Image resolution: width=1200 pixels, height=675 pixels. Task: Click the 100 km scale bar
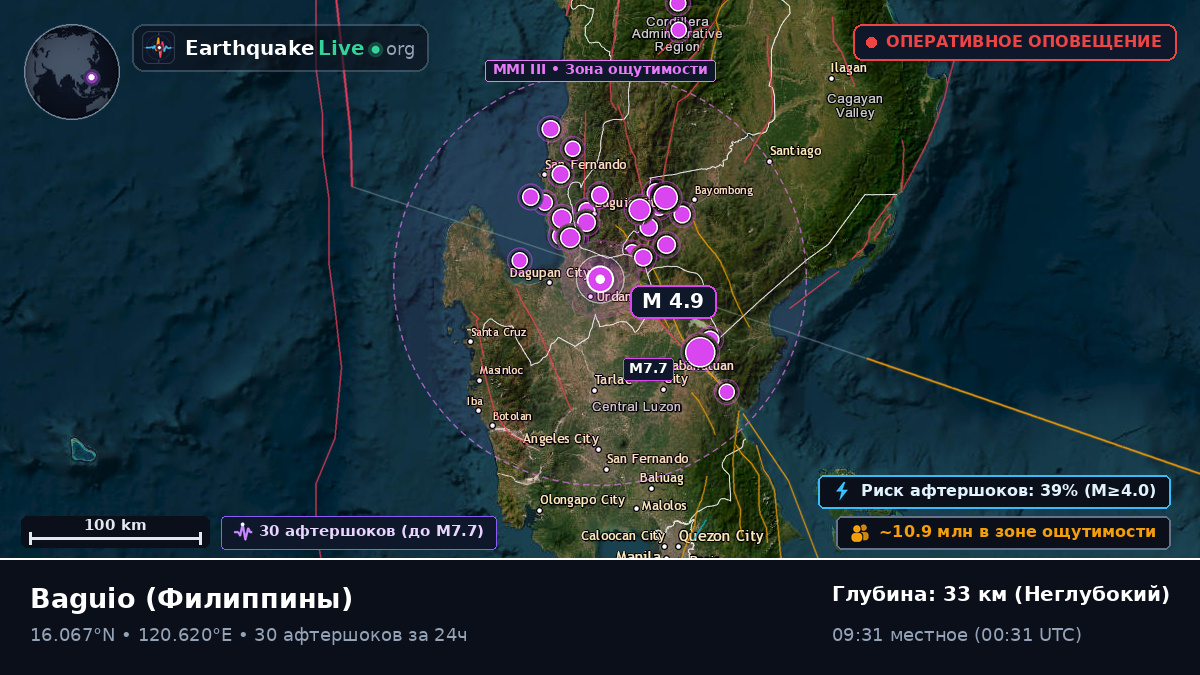(115, 532)
